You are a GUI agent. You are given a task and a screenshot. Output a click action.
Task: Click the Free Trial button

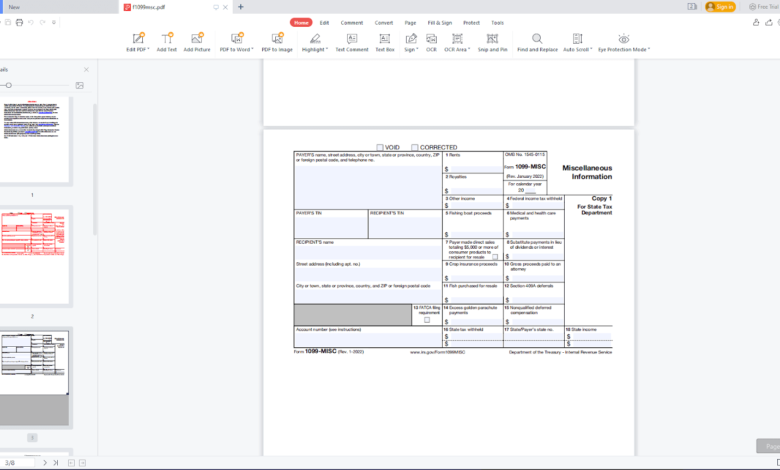tap(764, 7)
